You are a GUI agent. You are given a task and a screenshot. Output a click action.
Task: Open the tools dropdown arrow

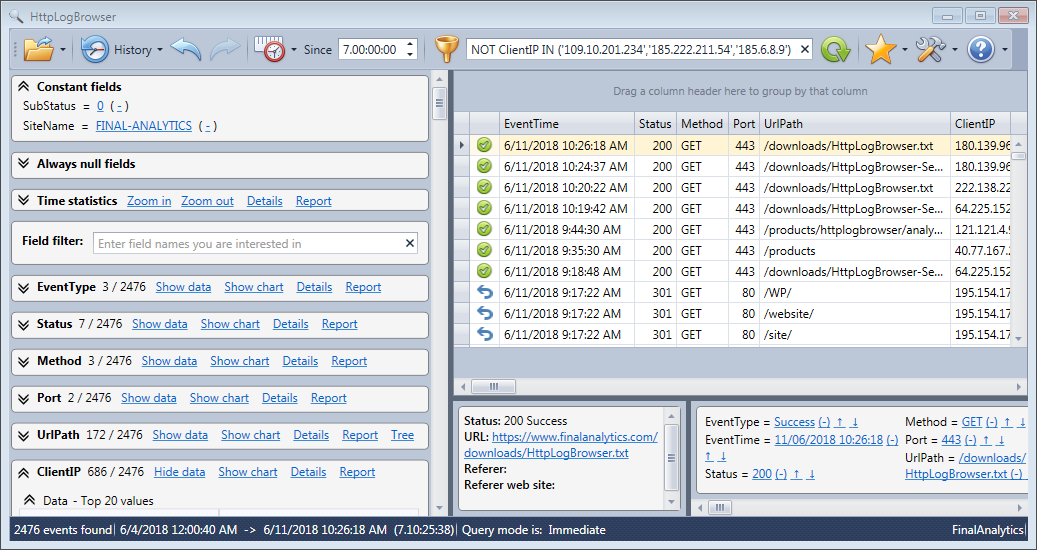(x=954, y=50)
